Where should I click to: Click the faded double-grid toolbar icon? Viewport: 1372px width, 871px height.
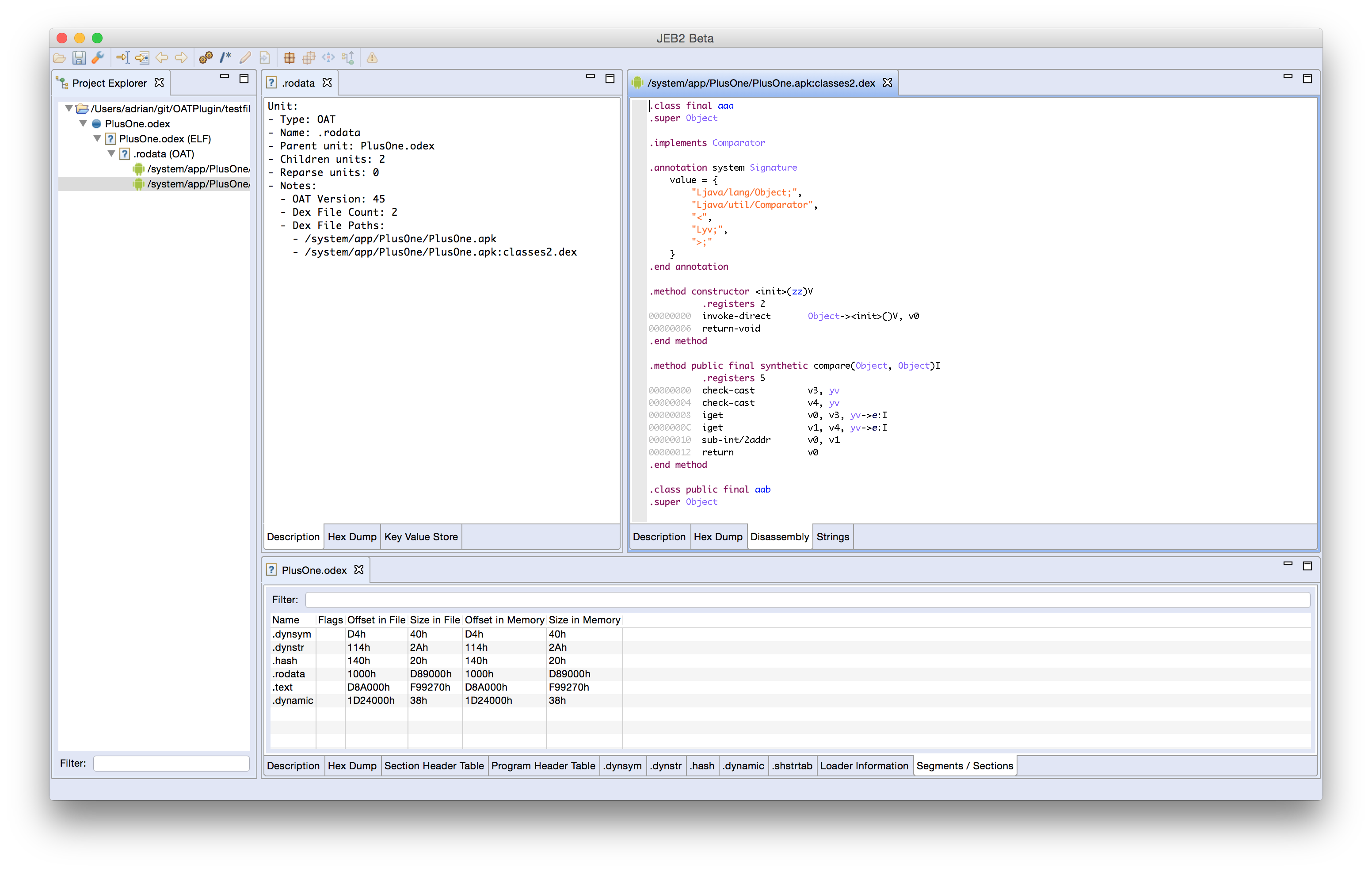(309, 57)
